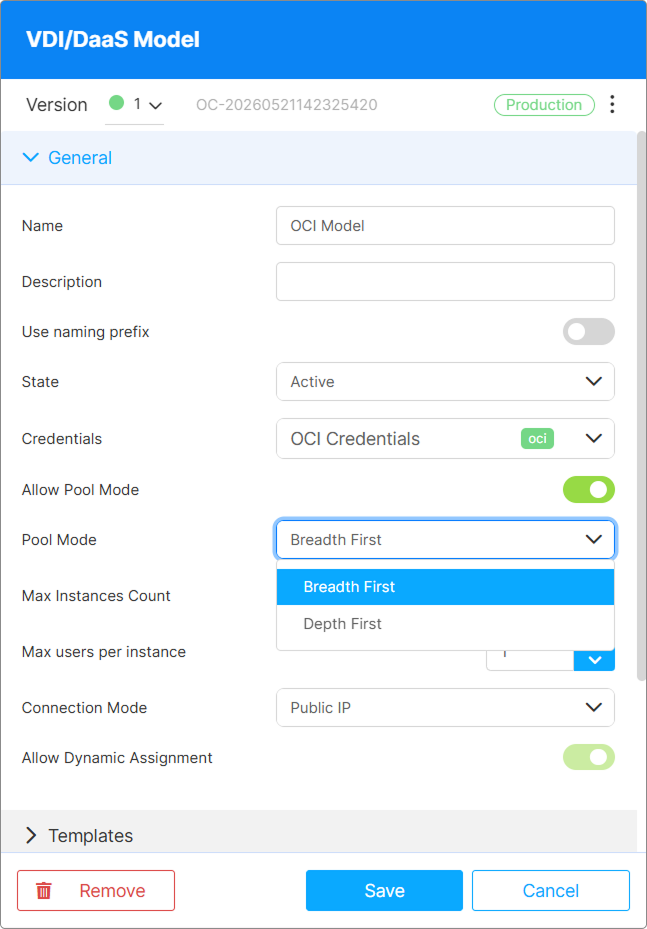The height and width of the screenshot is (929, 647).
Task: Click the Production environment badge
Action: pyautogui.click(x=544, y=105)
